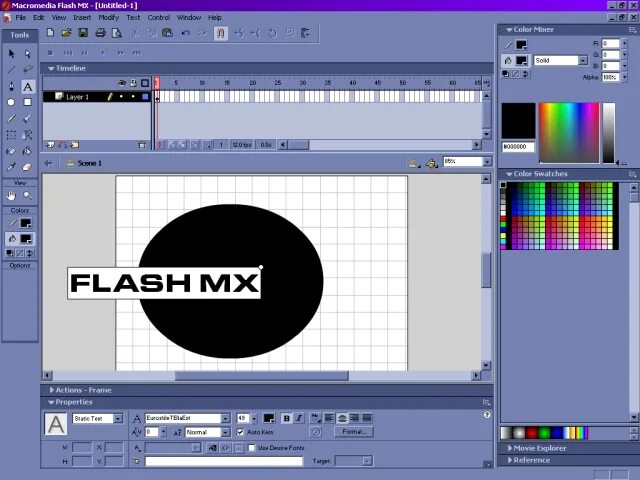640x480 pixels.
Task: Collapse the Color Mixer panel
Action: pos(509,30)
